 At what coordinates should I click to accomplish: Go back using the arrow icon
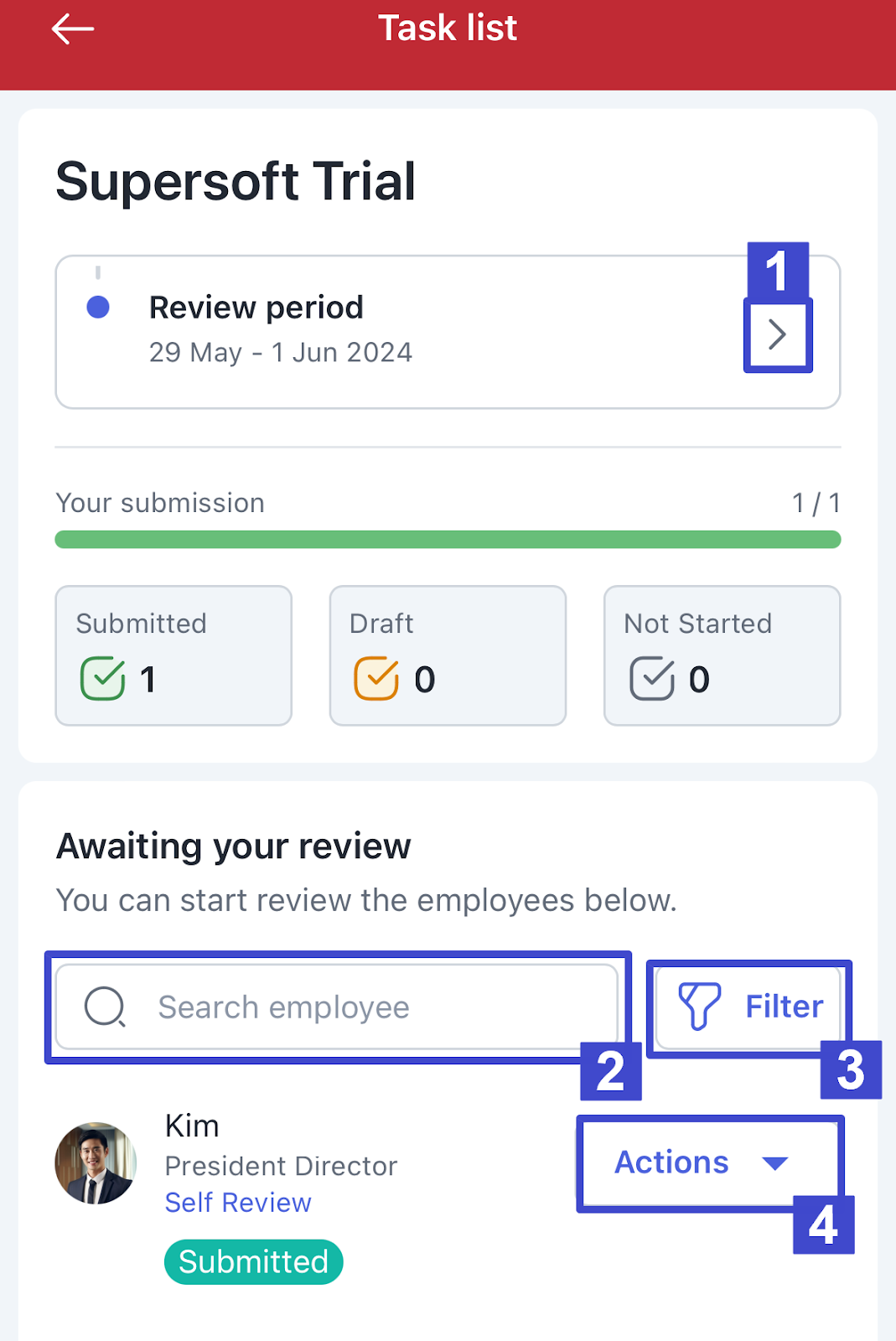(x=72, y=28)
